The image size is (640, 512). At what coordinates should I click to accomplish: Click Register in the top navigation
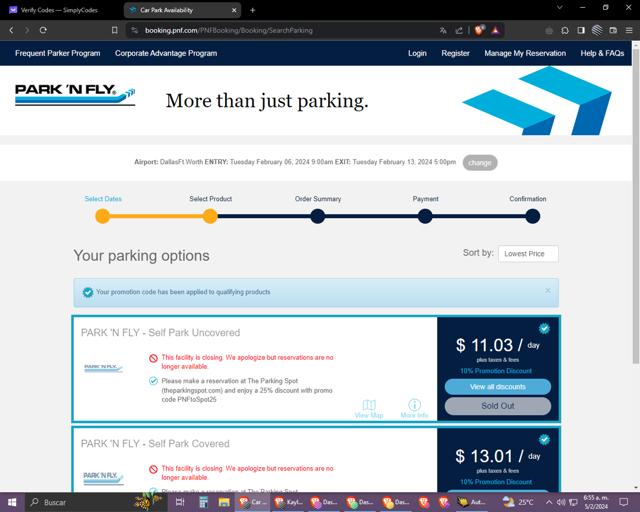[455, 53]
